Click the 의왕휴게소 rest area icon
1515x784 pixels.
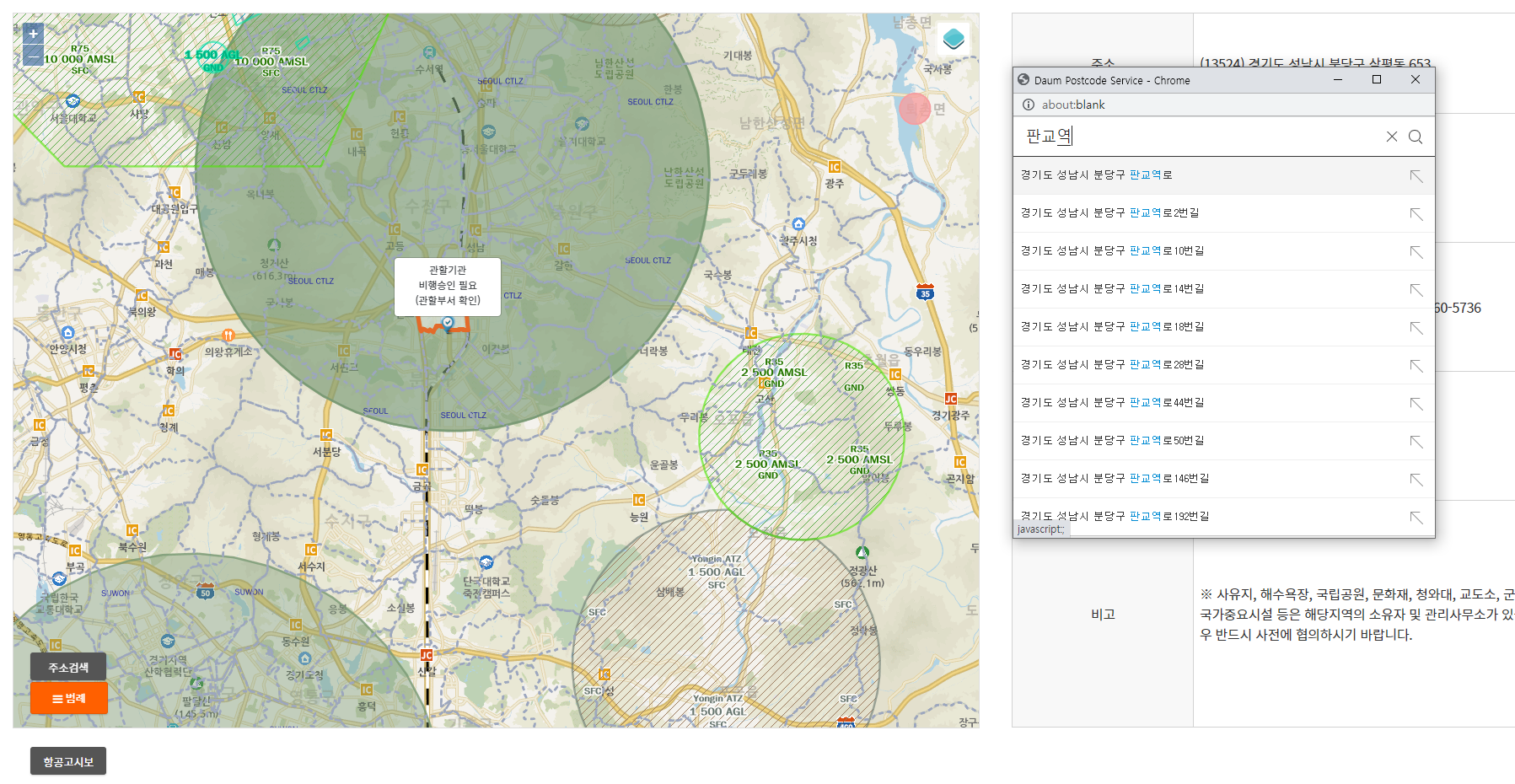point(228,336)
